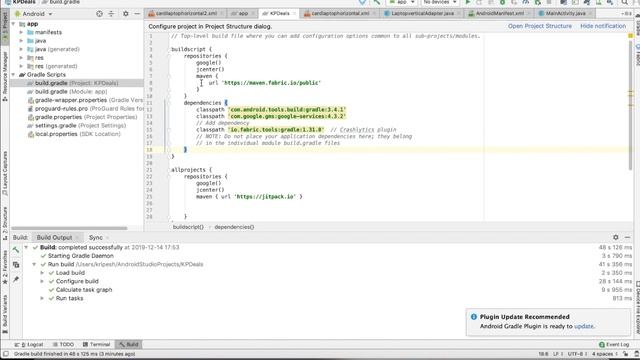
Task: Switch to LaptopverticalAdapter.java tab
Action: [x=422, y=13]
